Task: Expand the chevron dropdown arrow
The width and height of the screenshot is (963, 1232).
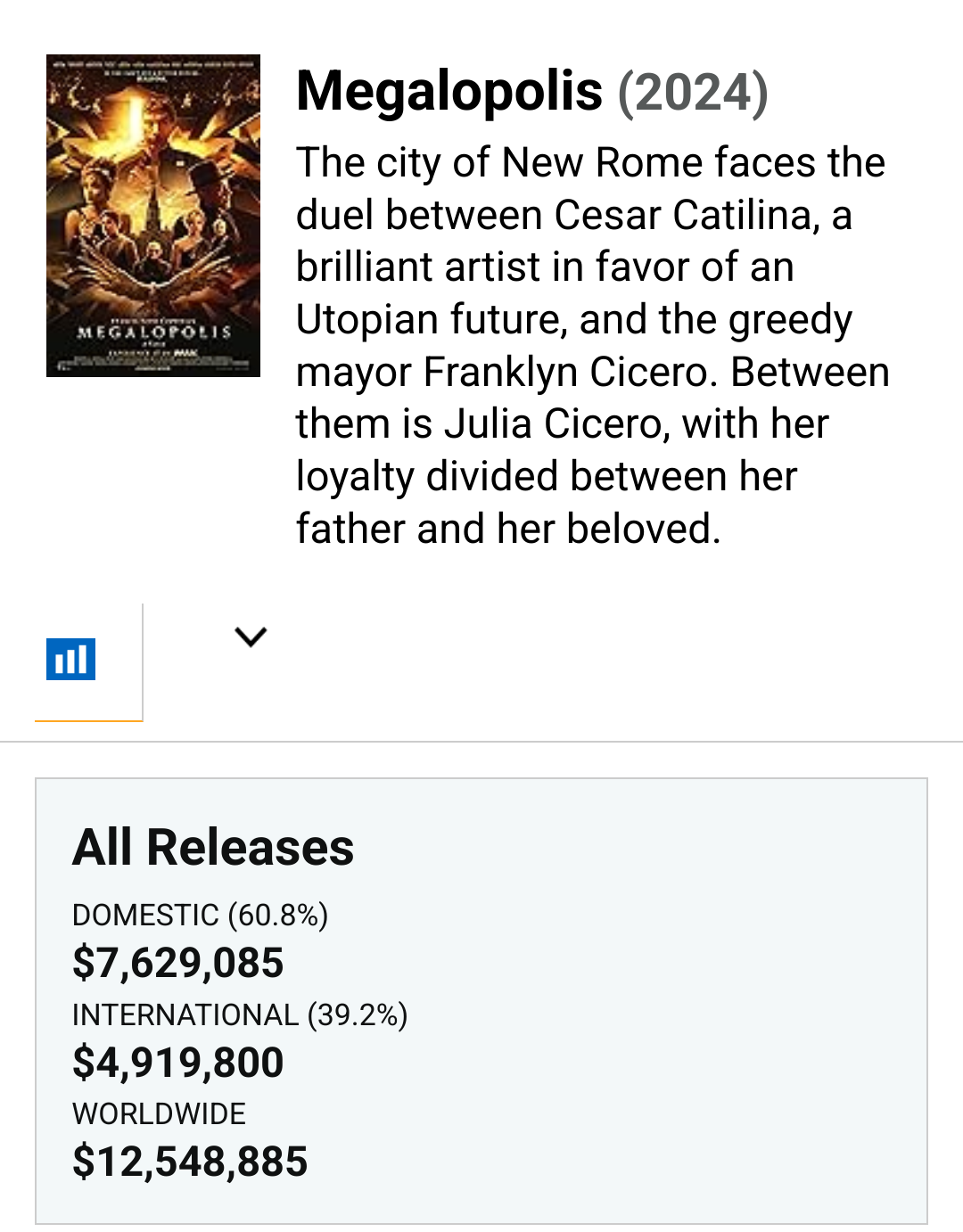Action: pos(251,637)
